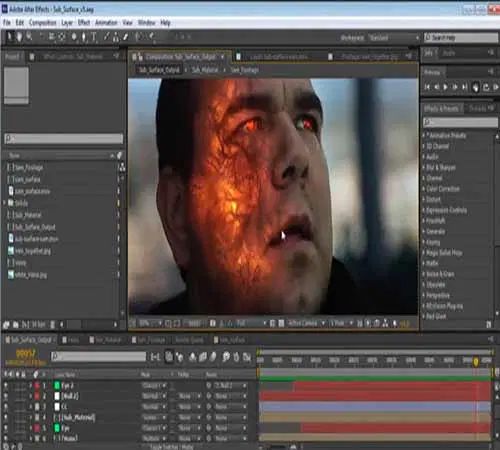The image size is (500, 450).
Task: Open parent dropdown for [Sub_Material] layer
Action: [230, 417]
